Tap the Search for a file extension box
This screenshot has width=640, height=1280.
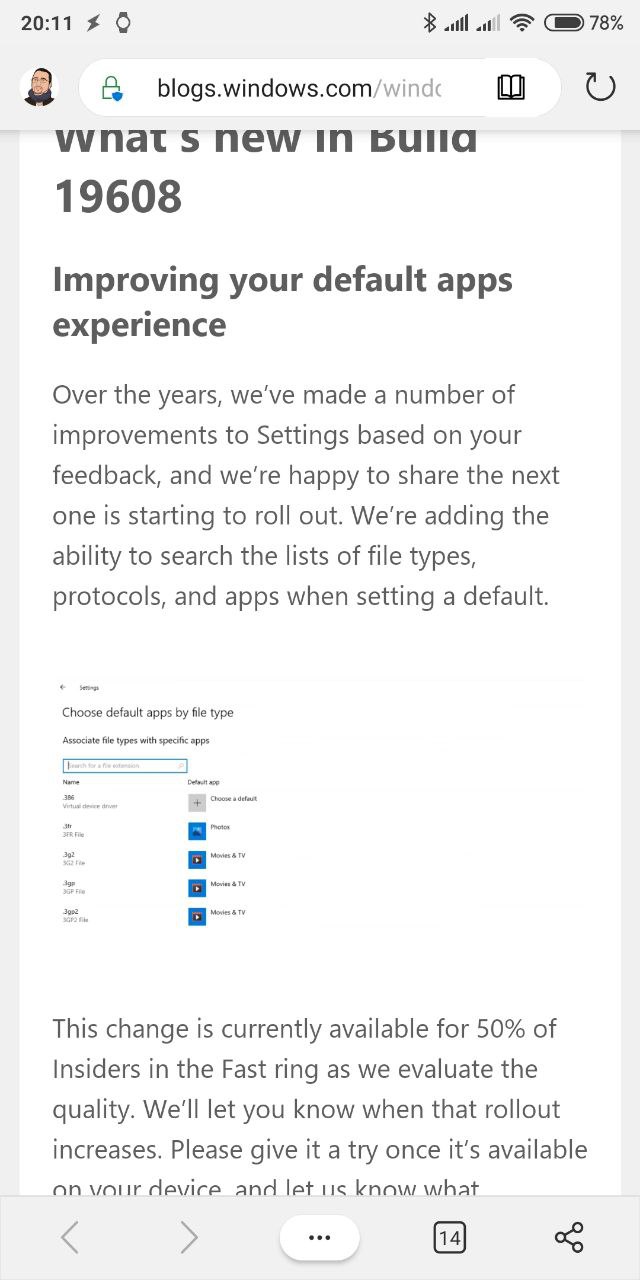point(125,765)
